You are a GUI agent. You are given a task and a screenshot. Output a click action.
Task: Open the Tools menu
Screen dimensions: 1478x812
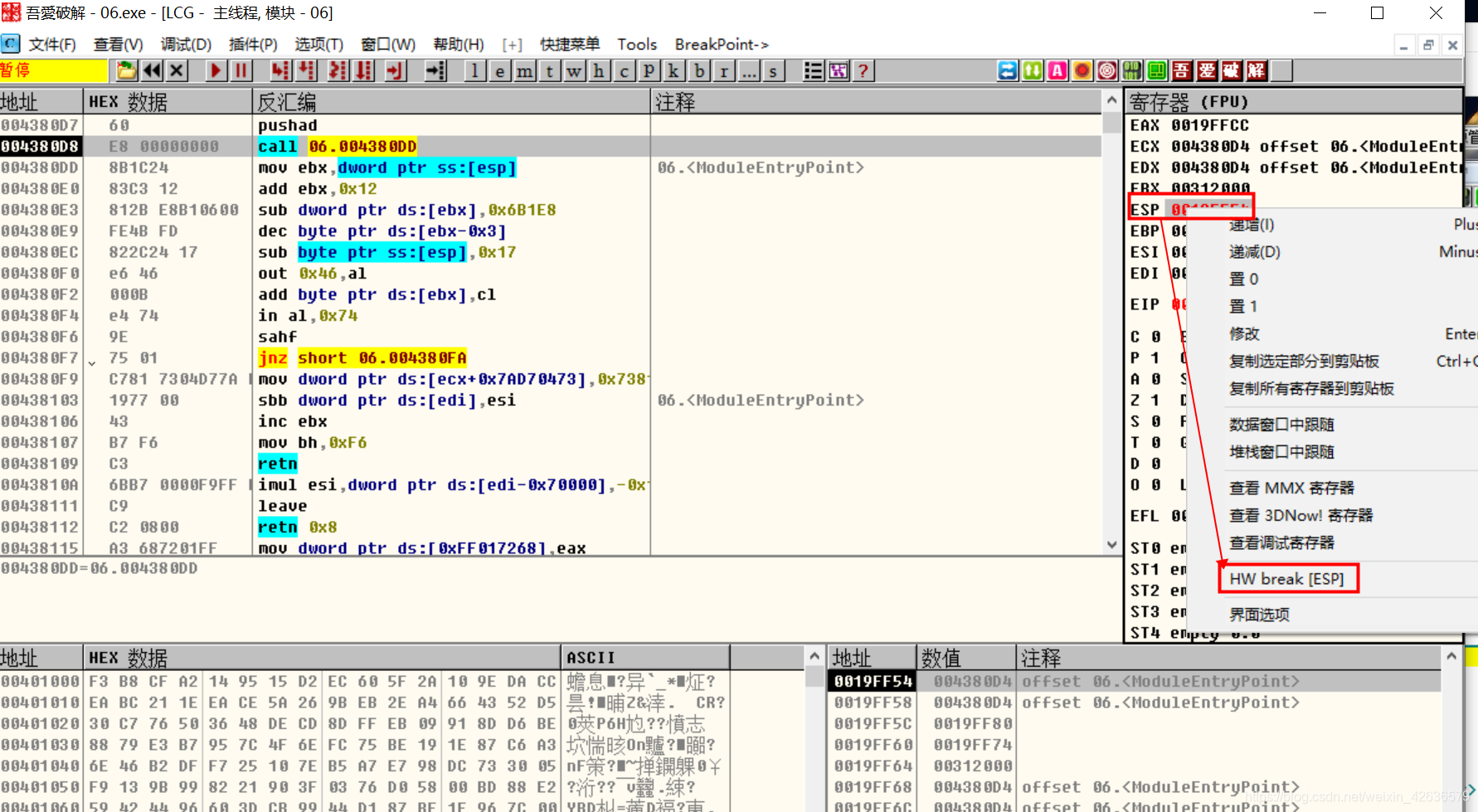637,44
